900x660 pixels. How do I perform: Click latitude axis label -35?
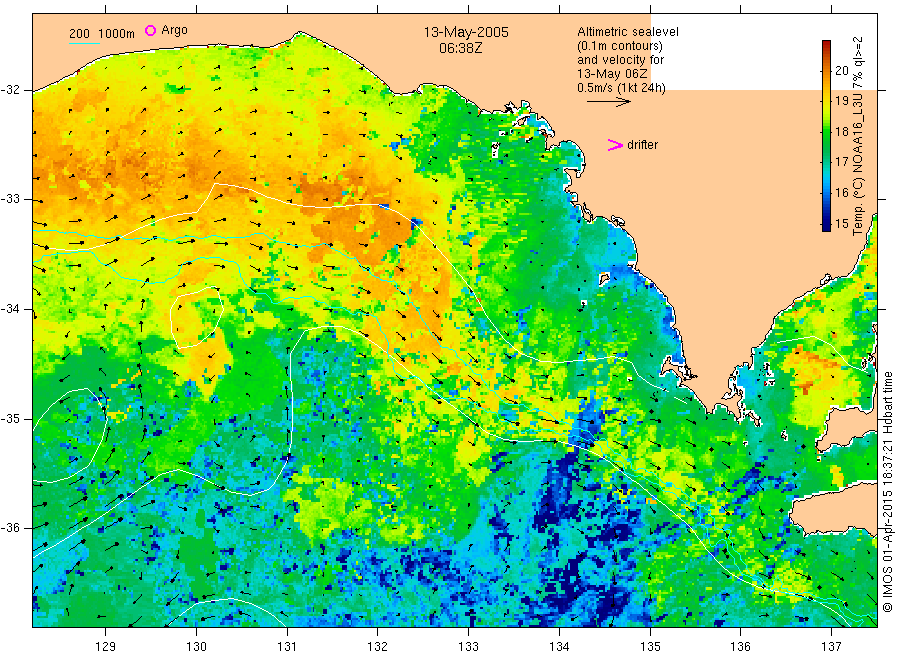pyautogui.click(x=10, y=419)
